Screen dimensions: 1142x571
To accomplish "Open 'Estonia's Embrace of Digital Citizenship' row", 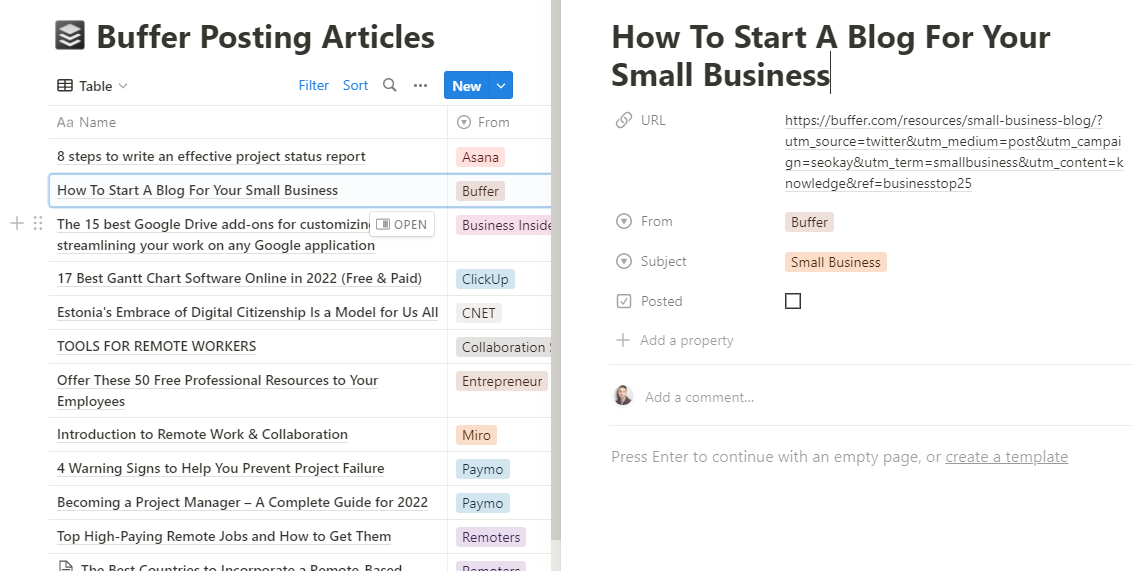I will 248,312.
